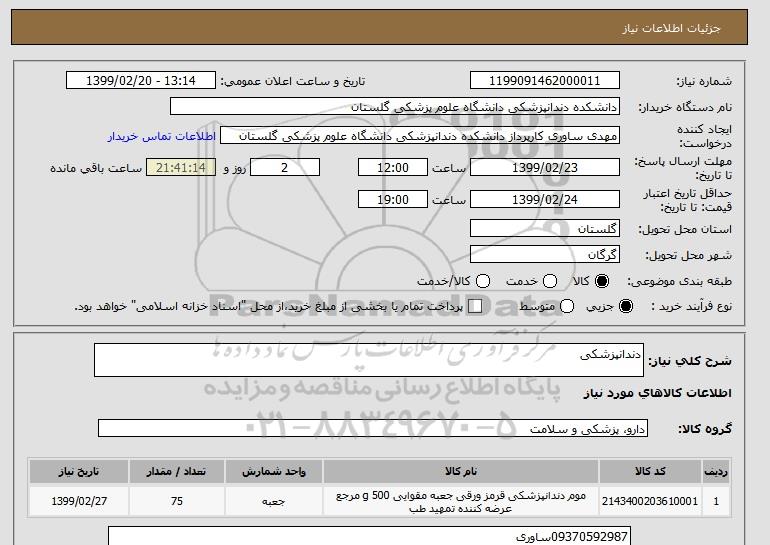
Task: Click the ردیف column header
Action: pos(716,471)
